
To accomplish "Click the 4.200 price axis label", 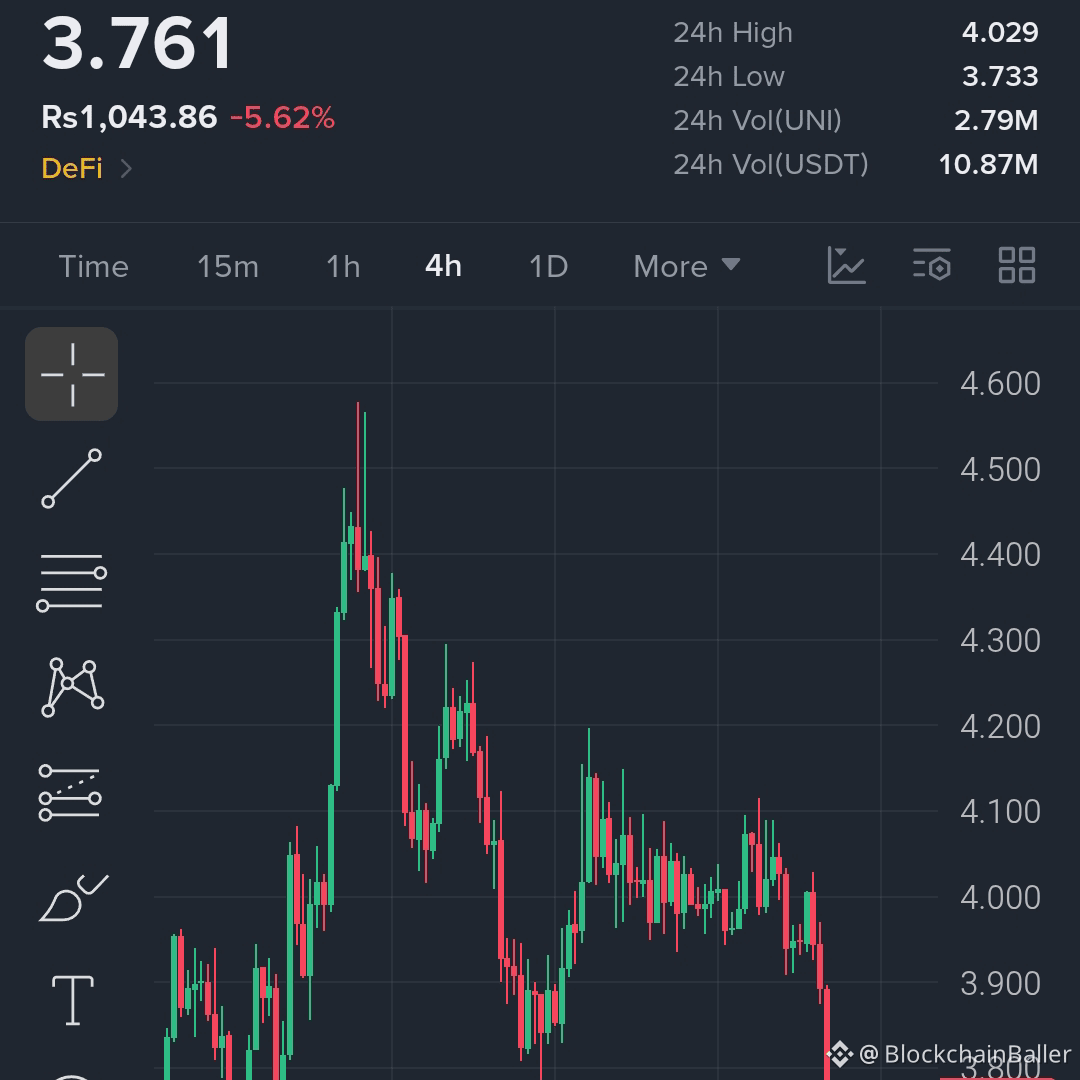I will 1000,727.
